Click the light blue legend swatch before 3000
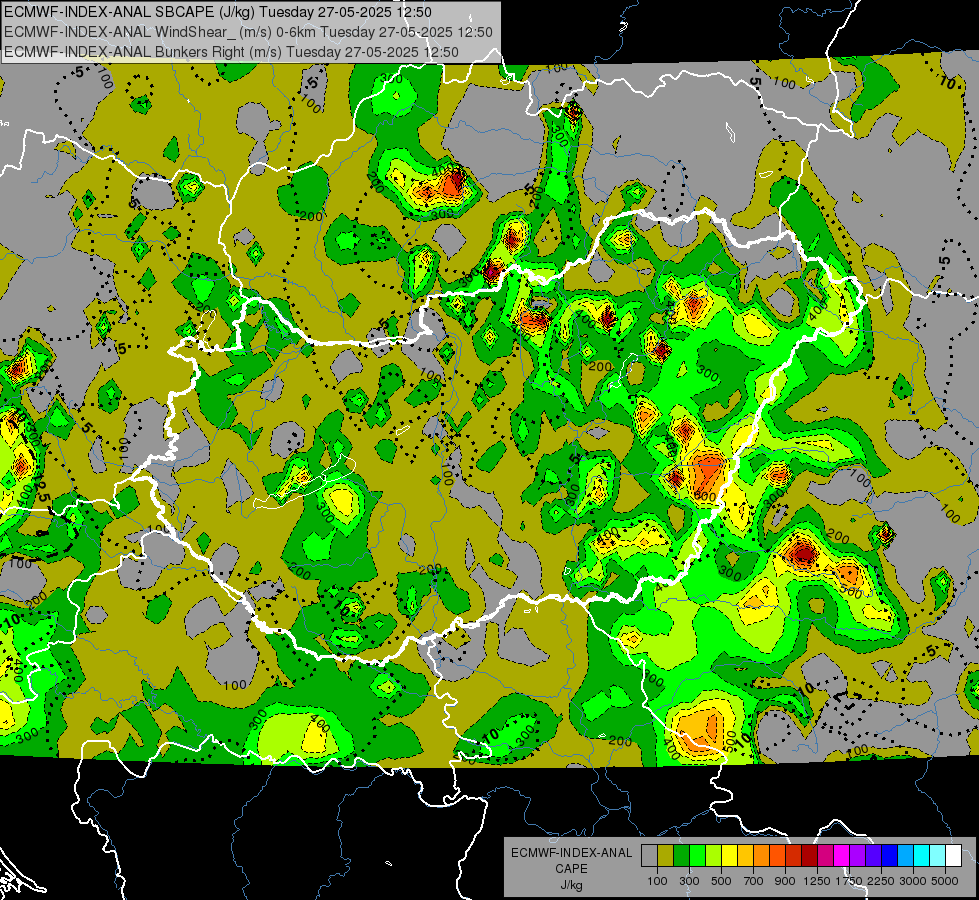Image resolution: width=979 pixels, height=900 pixels. (905, 856)
